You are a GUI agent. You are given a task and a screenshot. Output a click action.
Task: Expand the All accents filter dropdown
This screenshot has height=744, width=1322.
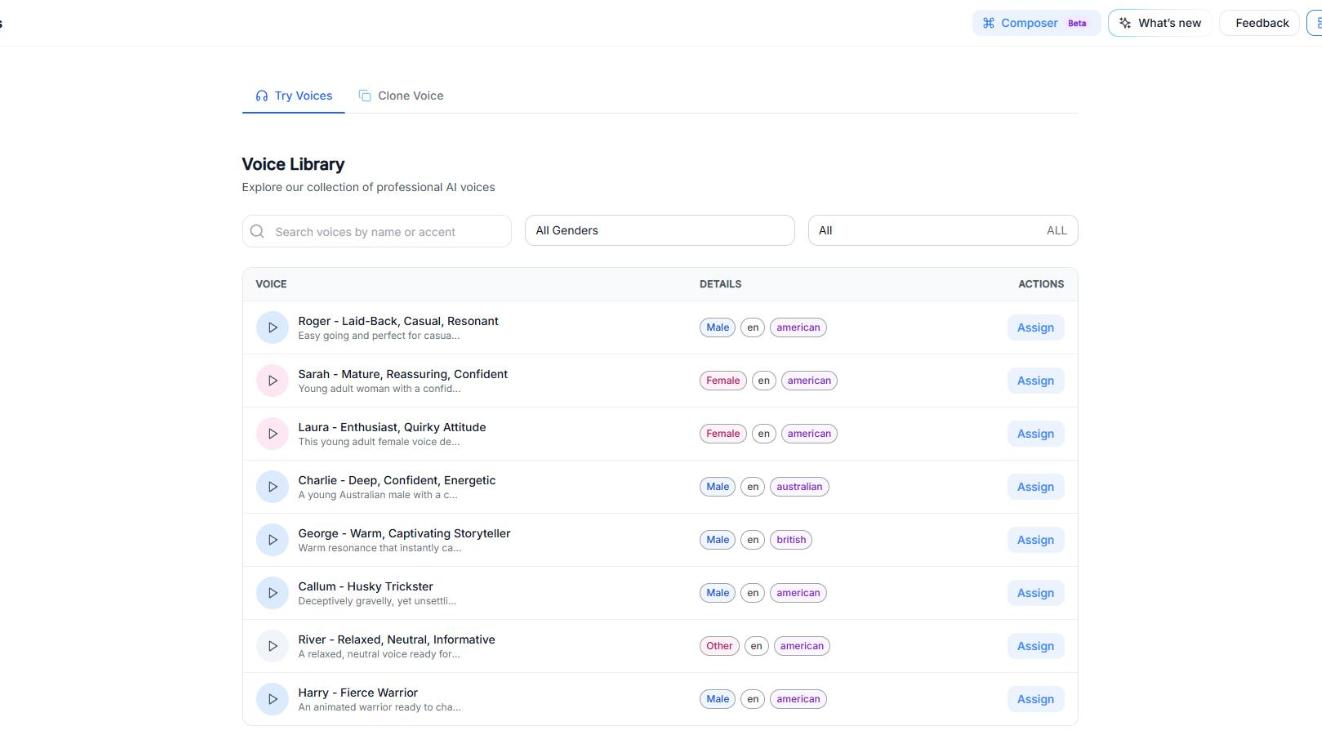click(x=943, y=231)
